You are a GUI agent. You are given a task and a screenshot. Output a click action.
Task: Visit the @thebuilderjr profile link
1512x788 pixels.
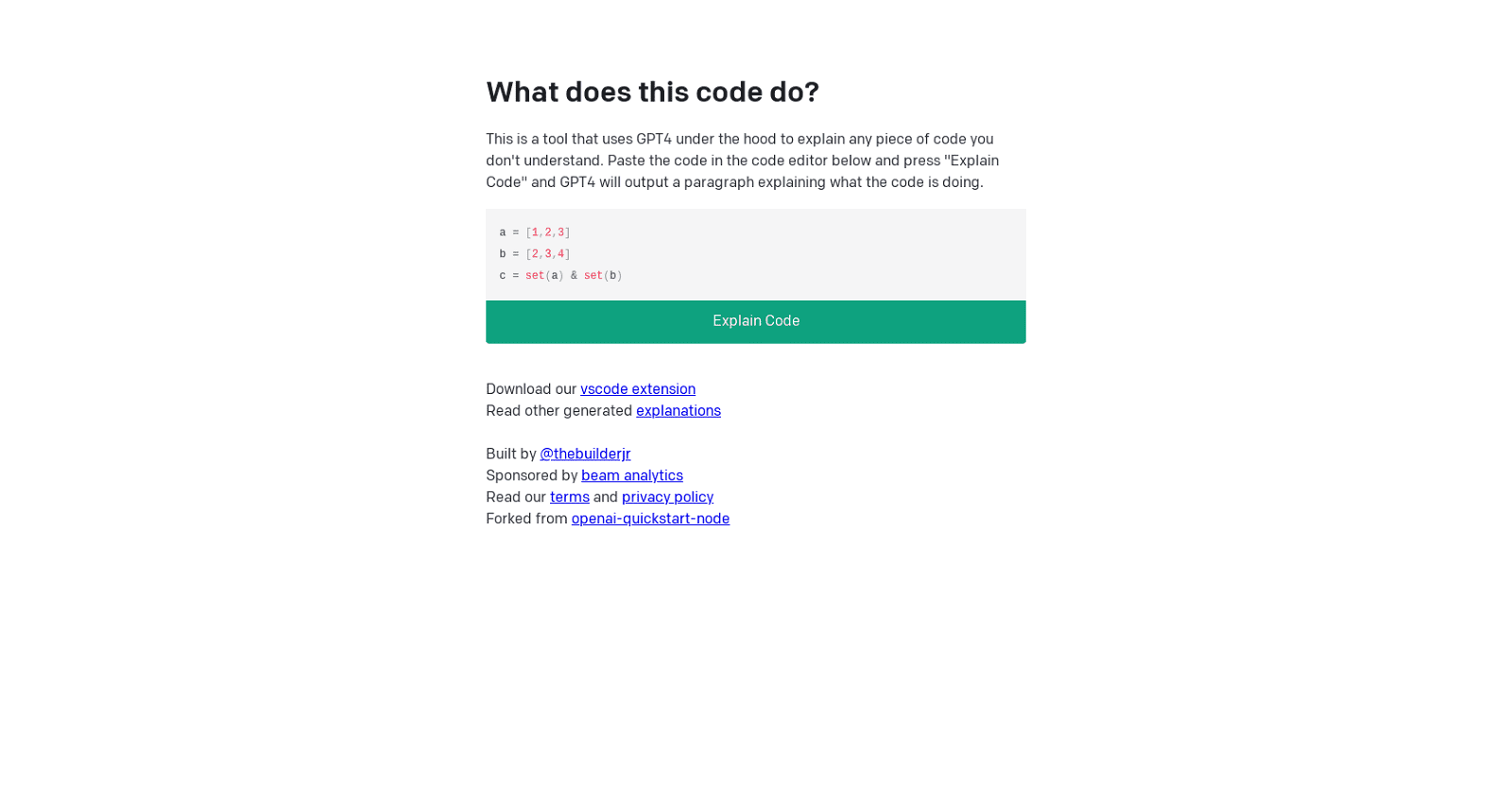(x=584, y=453)
